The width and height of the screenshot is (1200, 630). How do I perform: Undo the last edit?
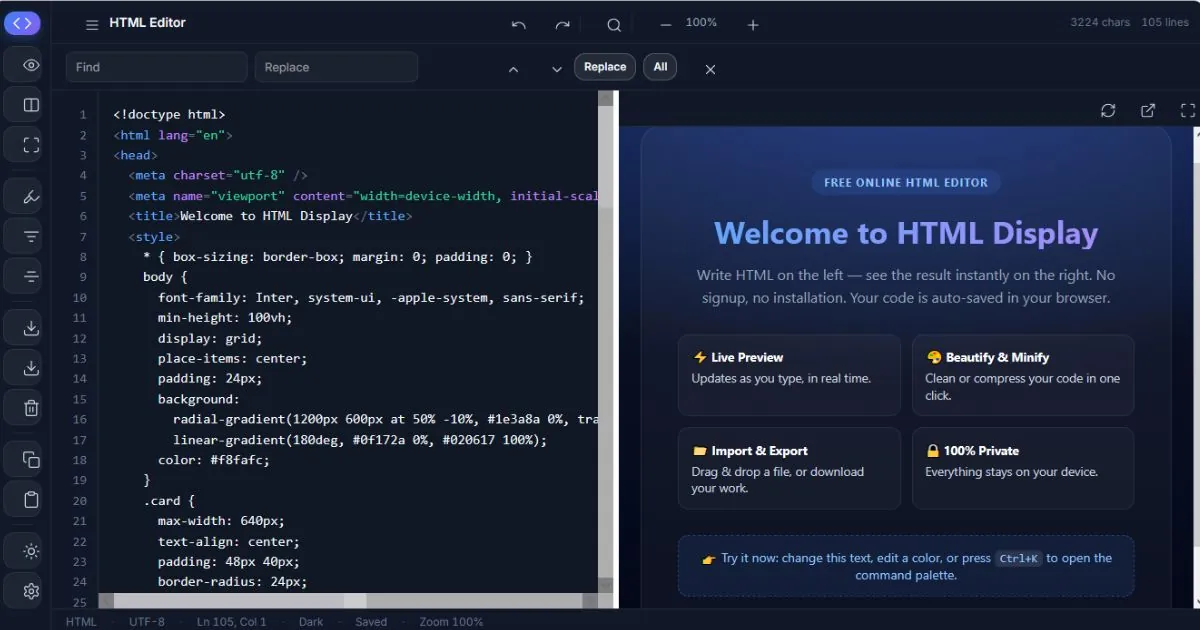[518, 25]
